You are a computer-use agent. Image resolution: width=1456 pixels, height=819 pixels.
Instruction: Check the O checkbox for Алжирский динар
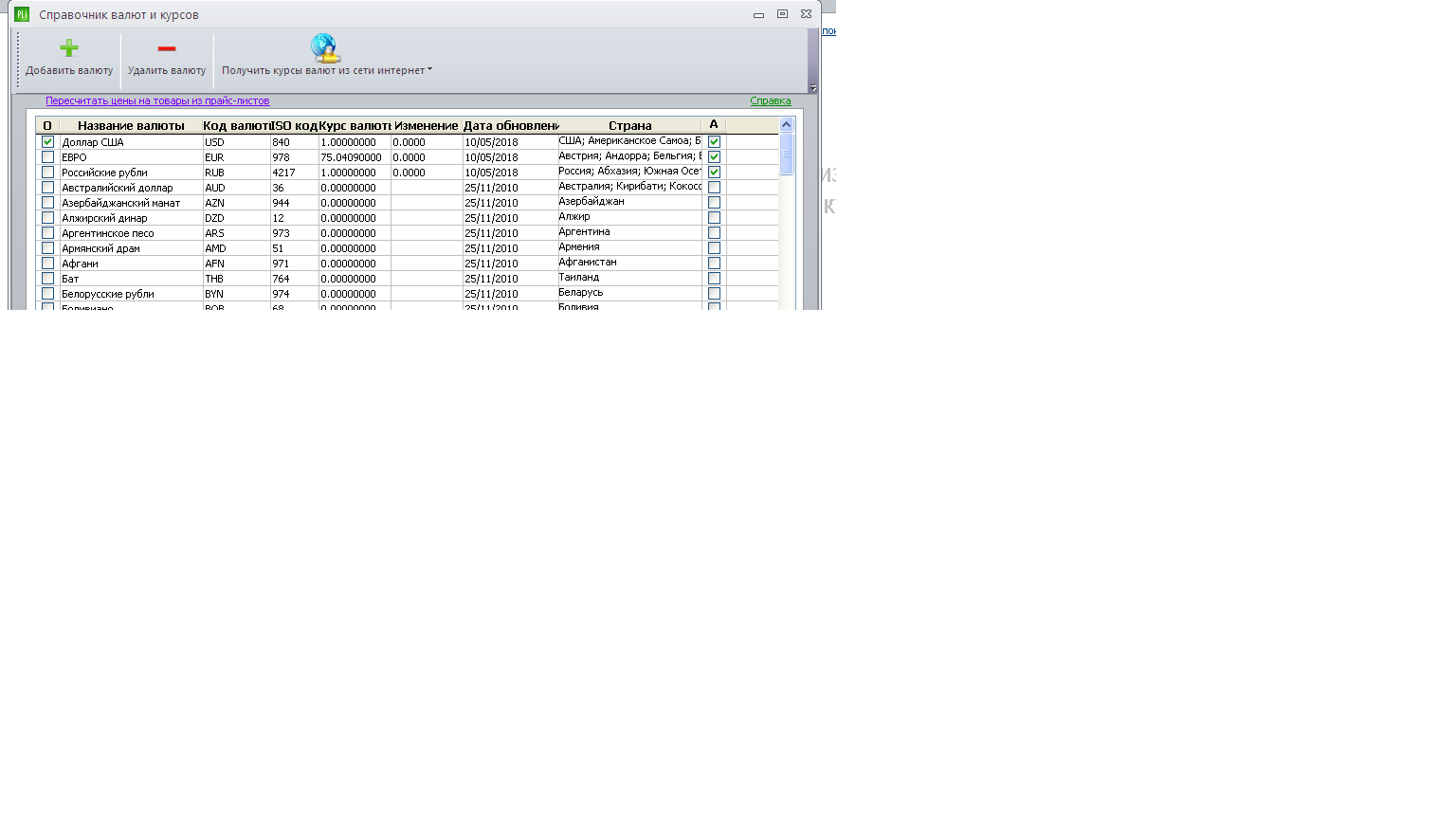(x=47, y=217)
